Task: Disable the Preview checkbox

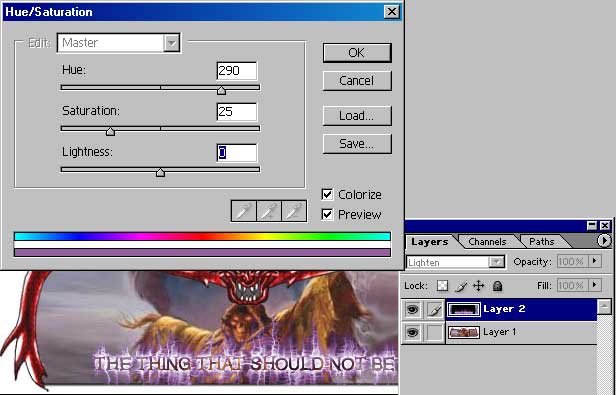Action: pos(327,215)
